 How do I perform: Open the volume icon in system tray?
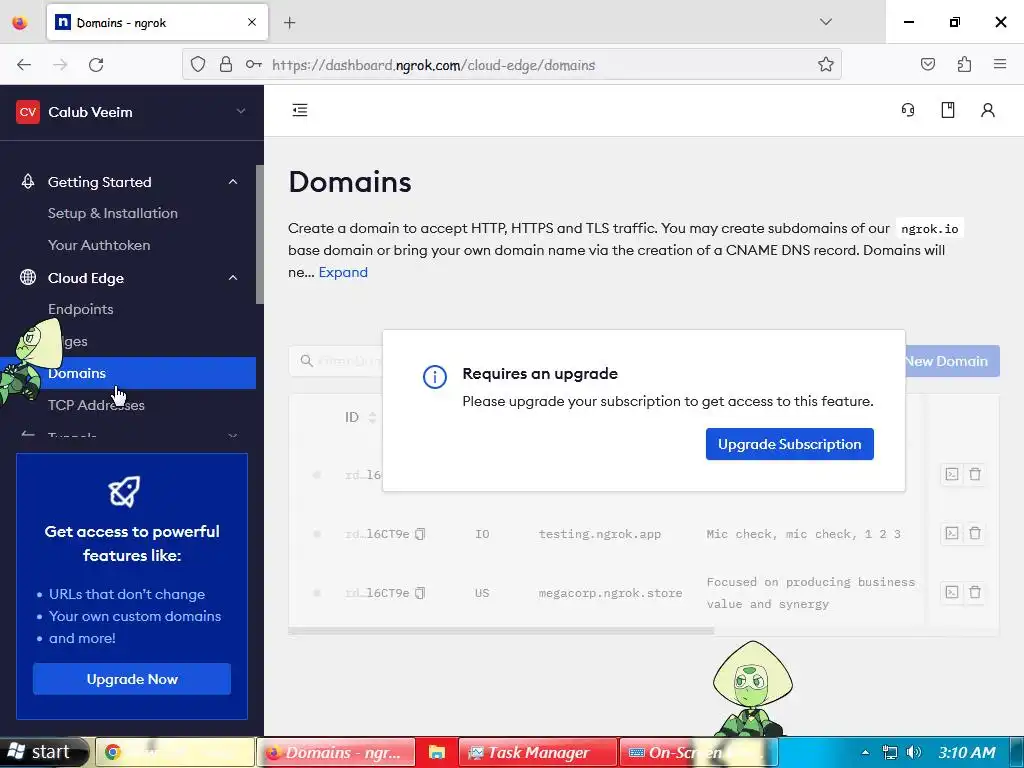[914, 752]
